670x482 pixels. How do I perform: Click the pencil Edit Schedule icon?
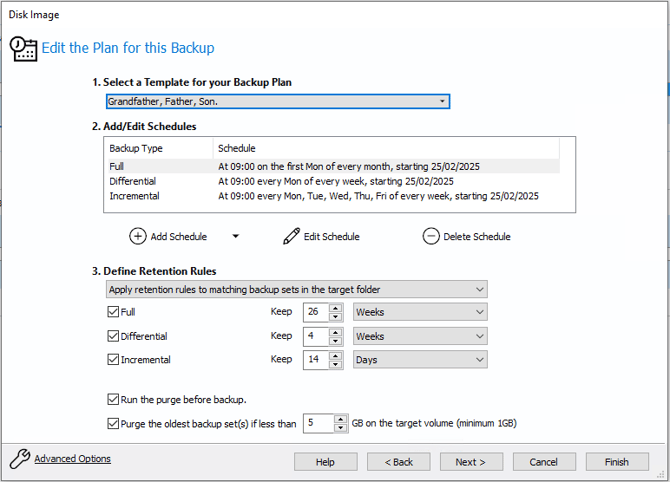click(x=291, y=237)
